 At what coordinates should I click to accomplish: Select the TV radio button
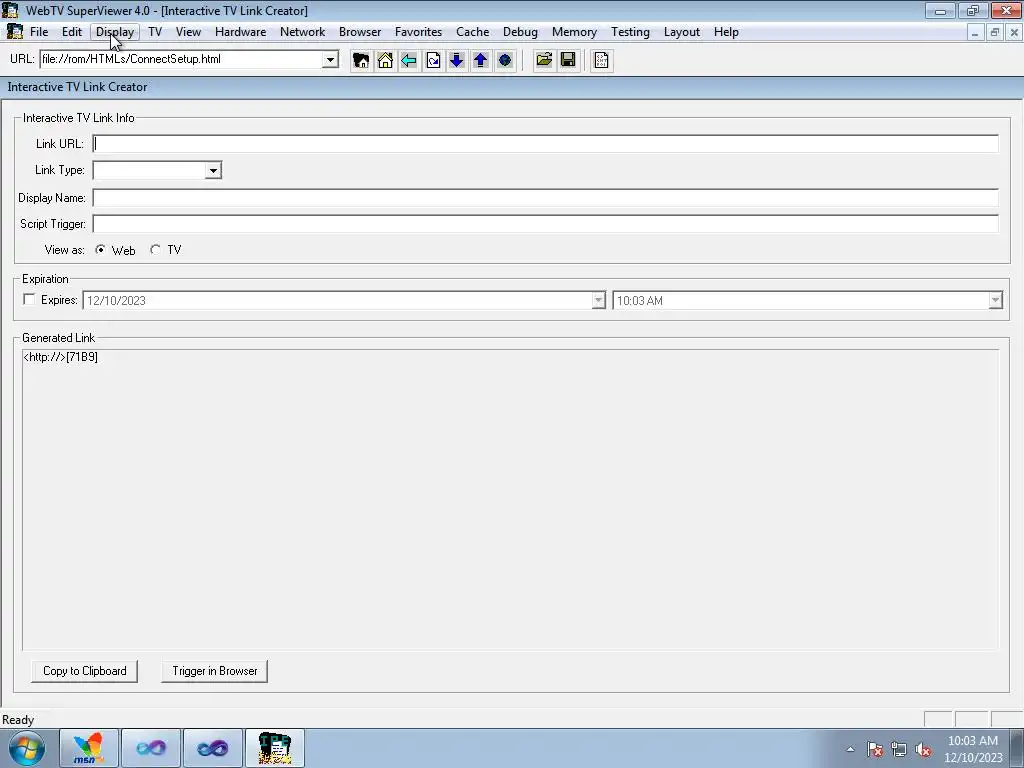(x=155, y=249)
